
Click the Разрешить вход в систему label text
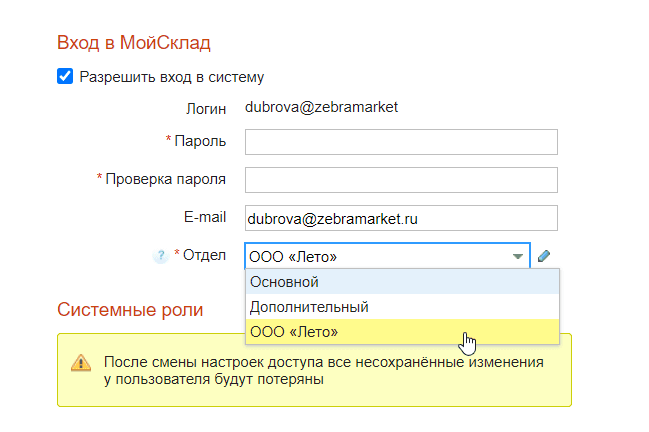pyautogui.click(x=171, y=77)
